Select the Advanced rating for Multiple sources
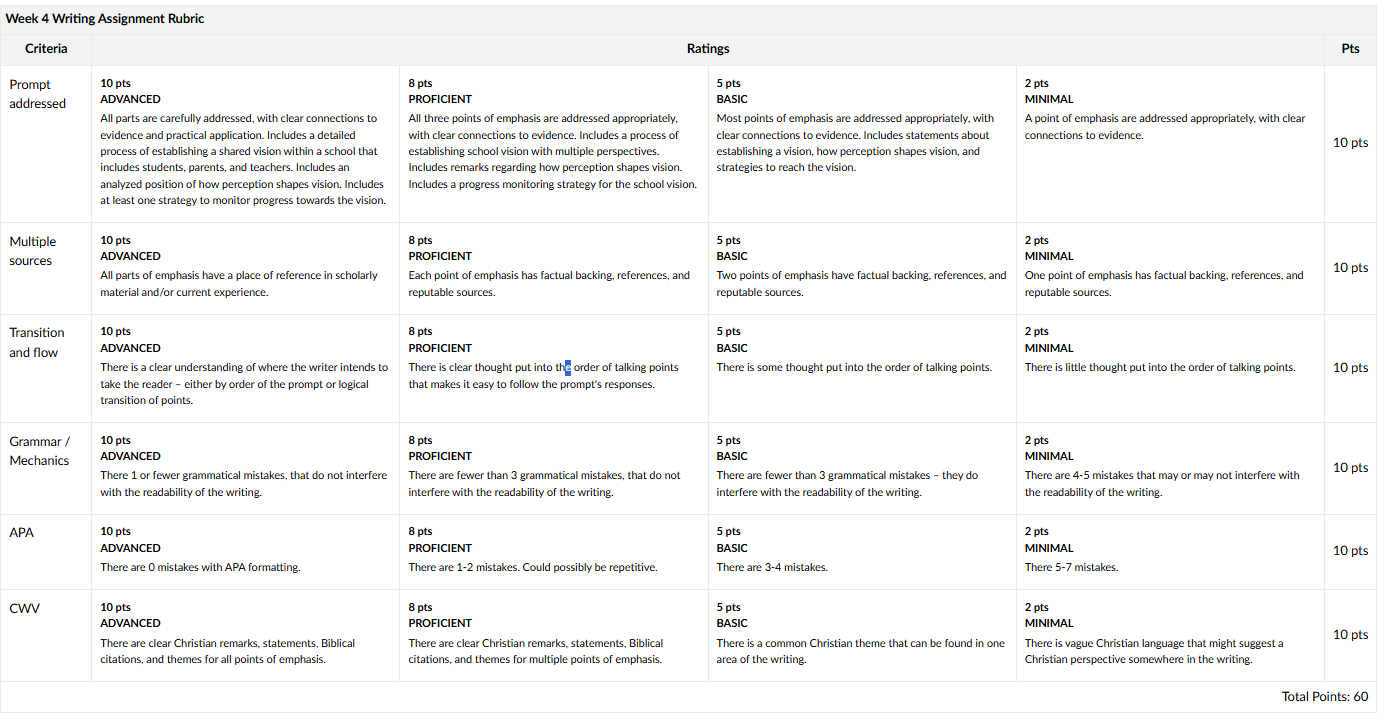This screenshot has height=719, width=1387. click(245, 268)
